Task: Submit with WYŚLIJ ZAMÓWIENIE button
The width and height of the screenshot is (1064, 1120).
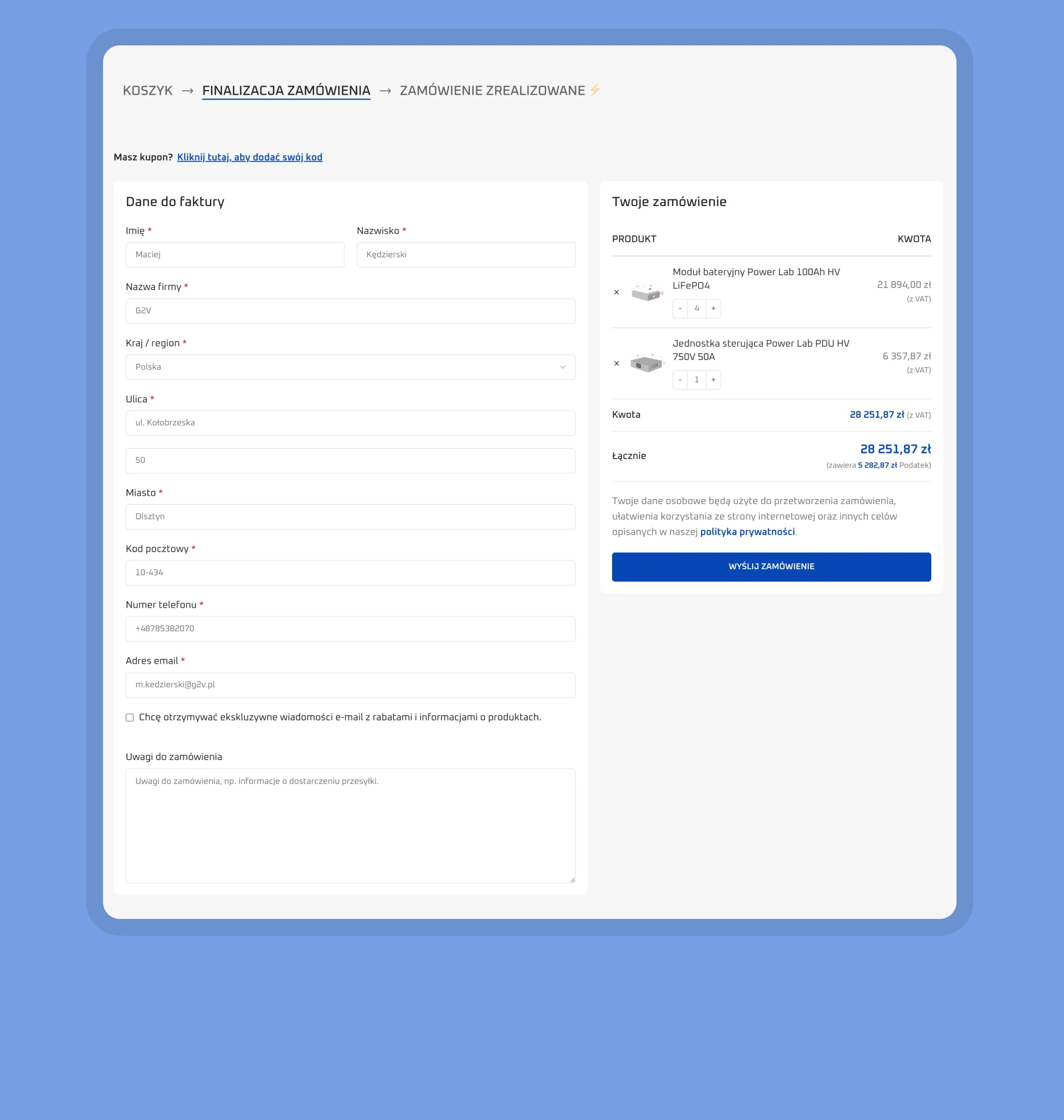Action: (771, 567)
